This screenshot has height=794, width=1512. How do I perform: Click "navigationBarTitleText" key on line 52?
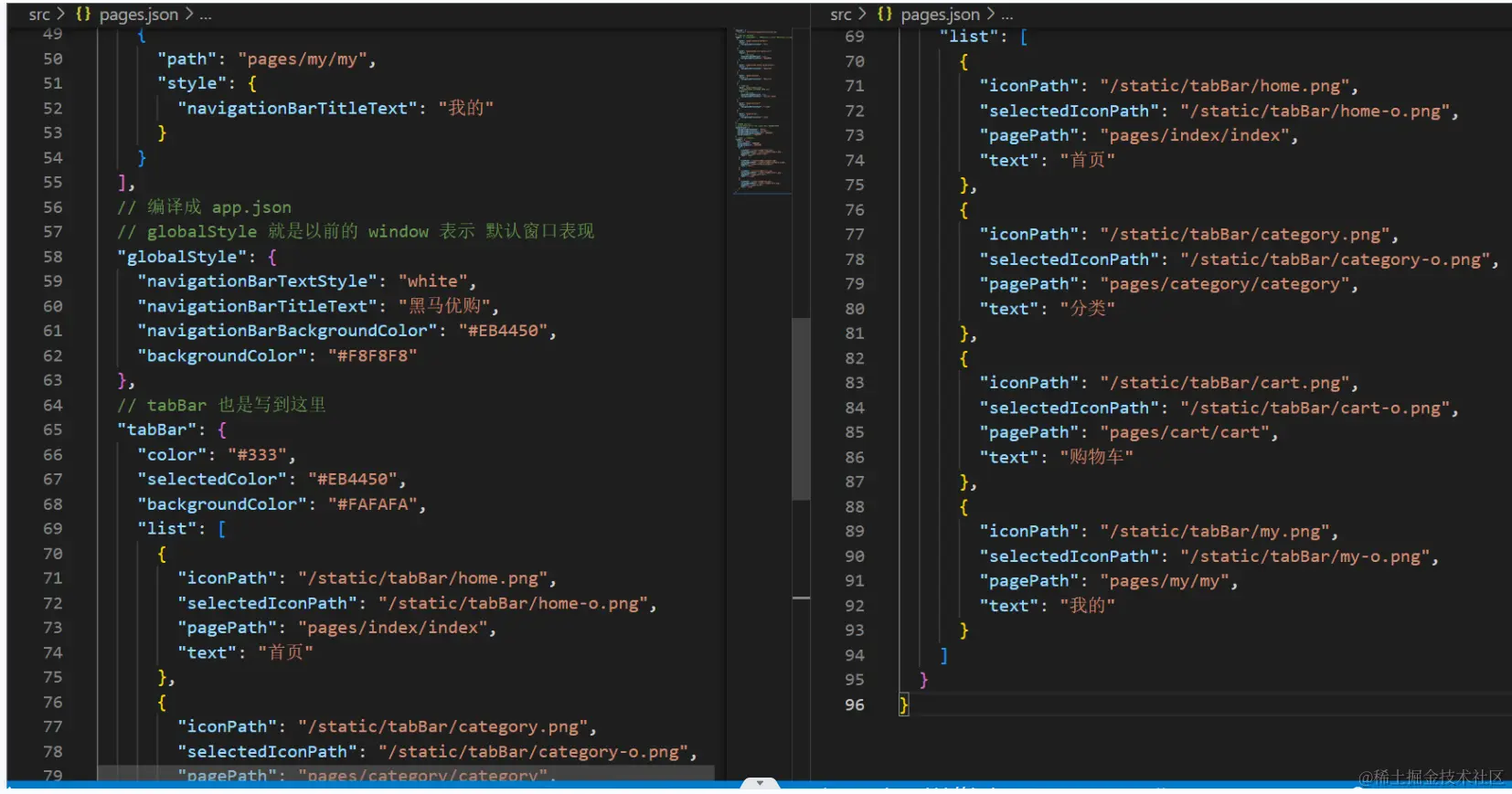pos(297,108)
